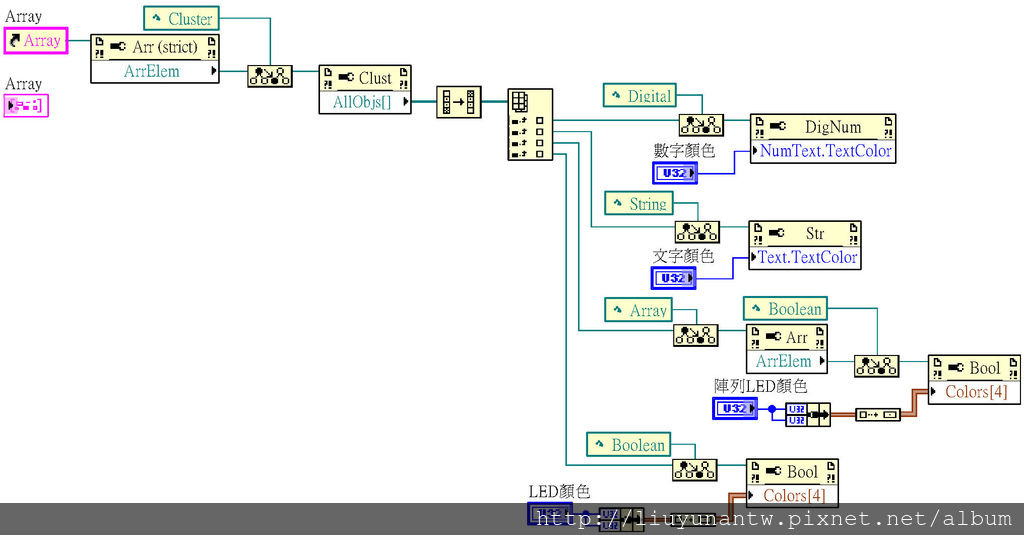This screenshot has height=535, width=1024.
Task: Click To More Specific Class node under lower Boolean
Action: [694, 470]
